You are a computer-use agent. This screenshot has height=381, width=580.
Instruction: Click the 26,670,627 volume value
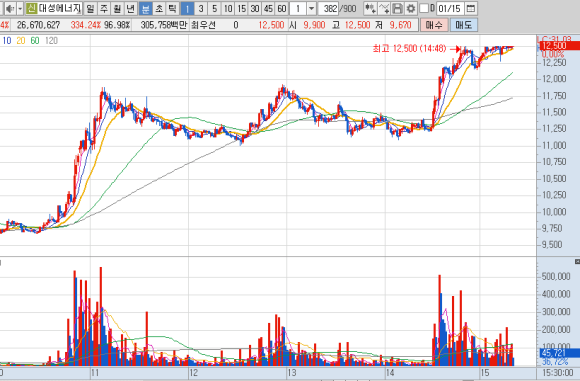click(38, 25)
